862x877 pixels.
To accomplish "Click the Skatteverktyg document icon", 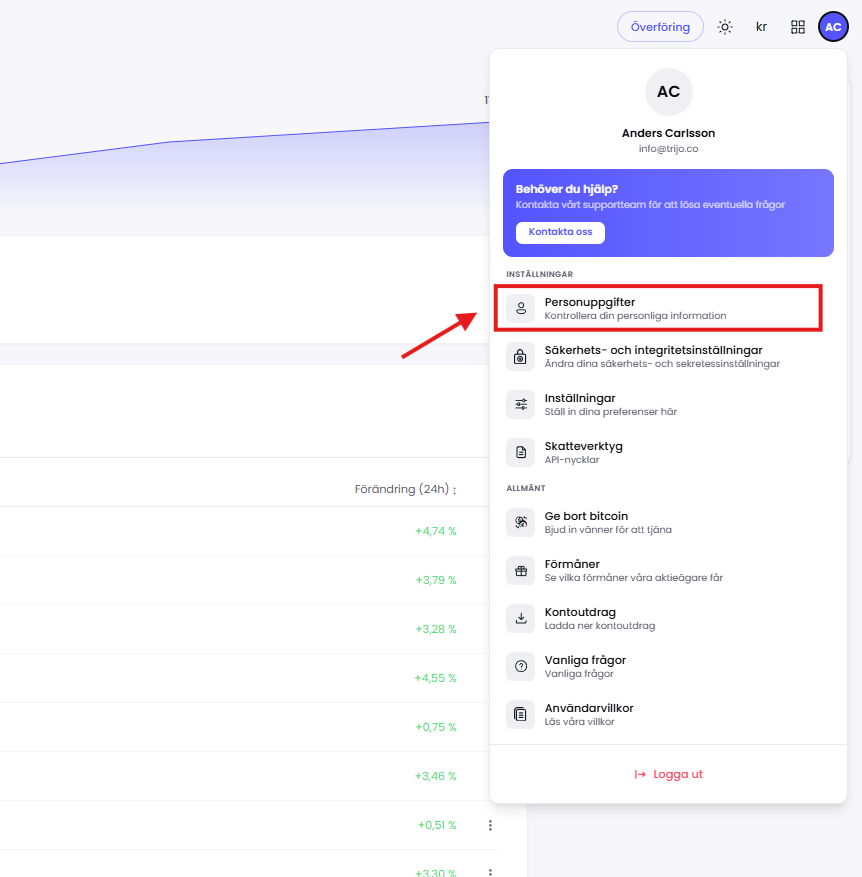I will 521,452.
